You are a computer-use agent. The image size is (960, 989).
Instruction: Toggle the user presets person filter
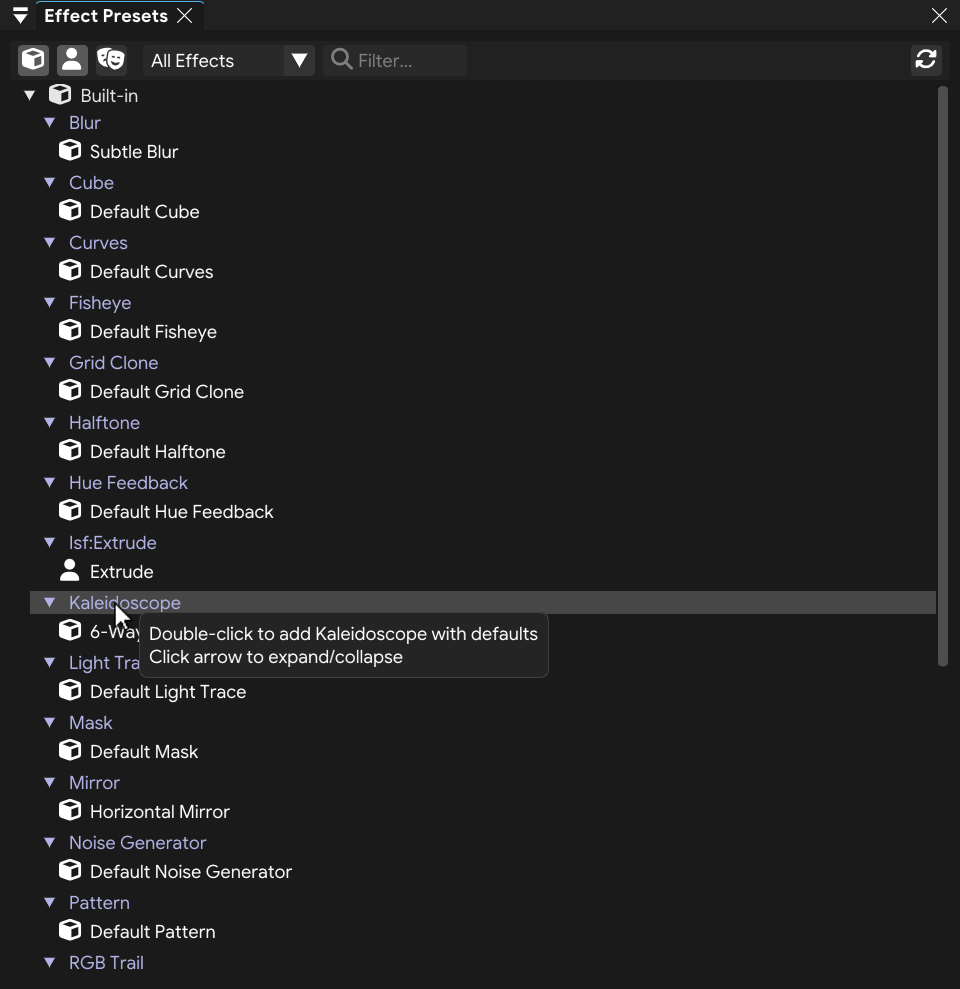pos(72,60)
